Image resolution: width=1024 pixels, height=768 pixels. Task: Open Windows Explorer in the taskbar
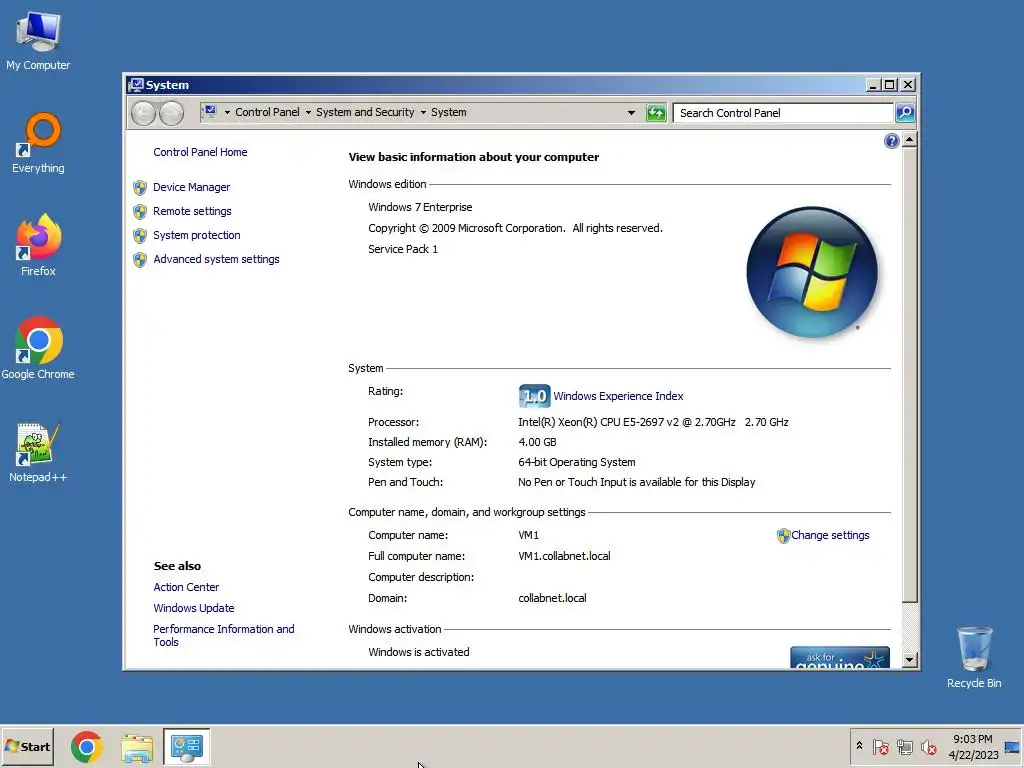[x=137, y=747]
